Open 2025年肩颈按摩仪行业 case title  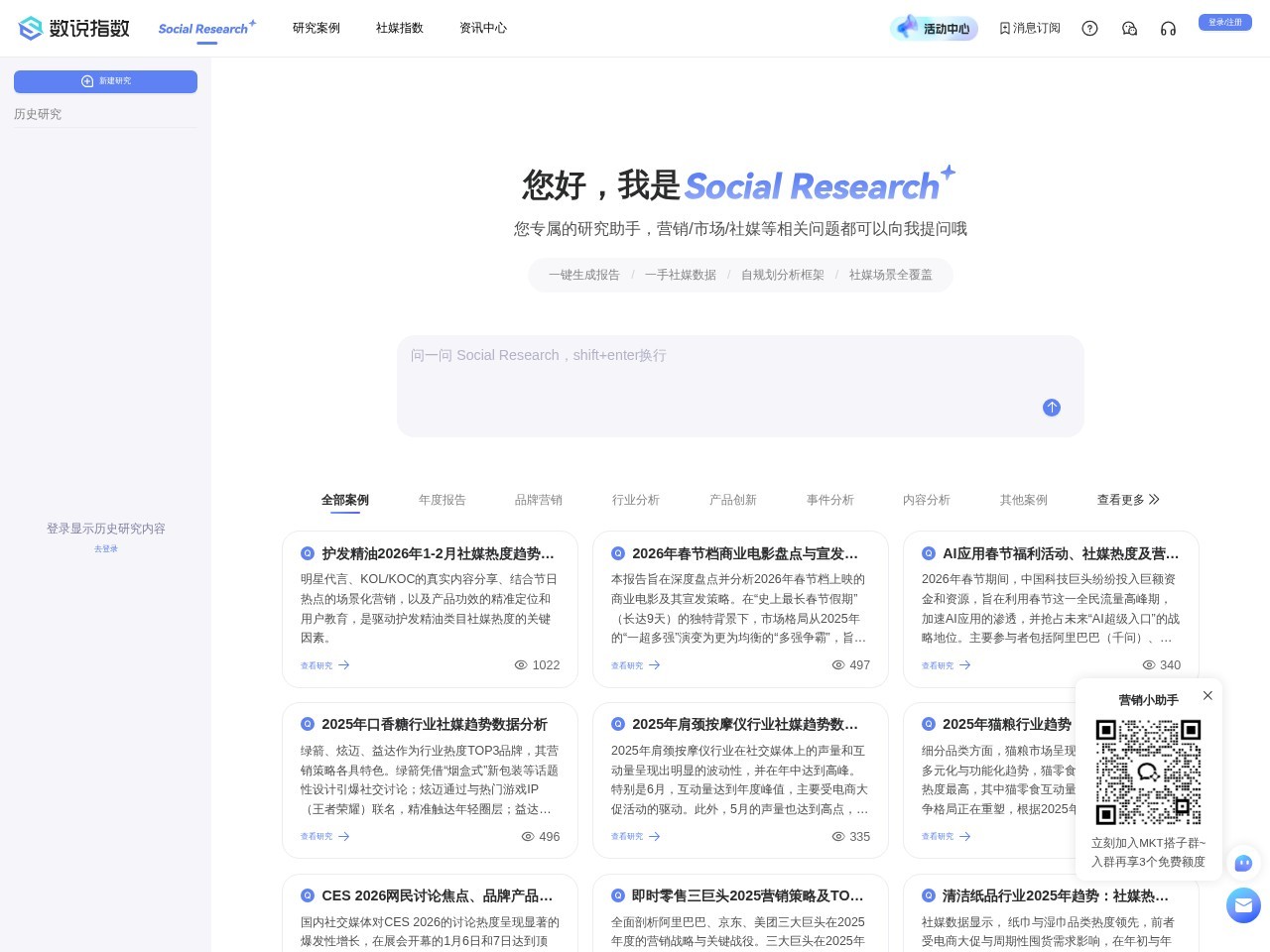[745, 724]
